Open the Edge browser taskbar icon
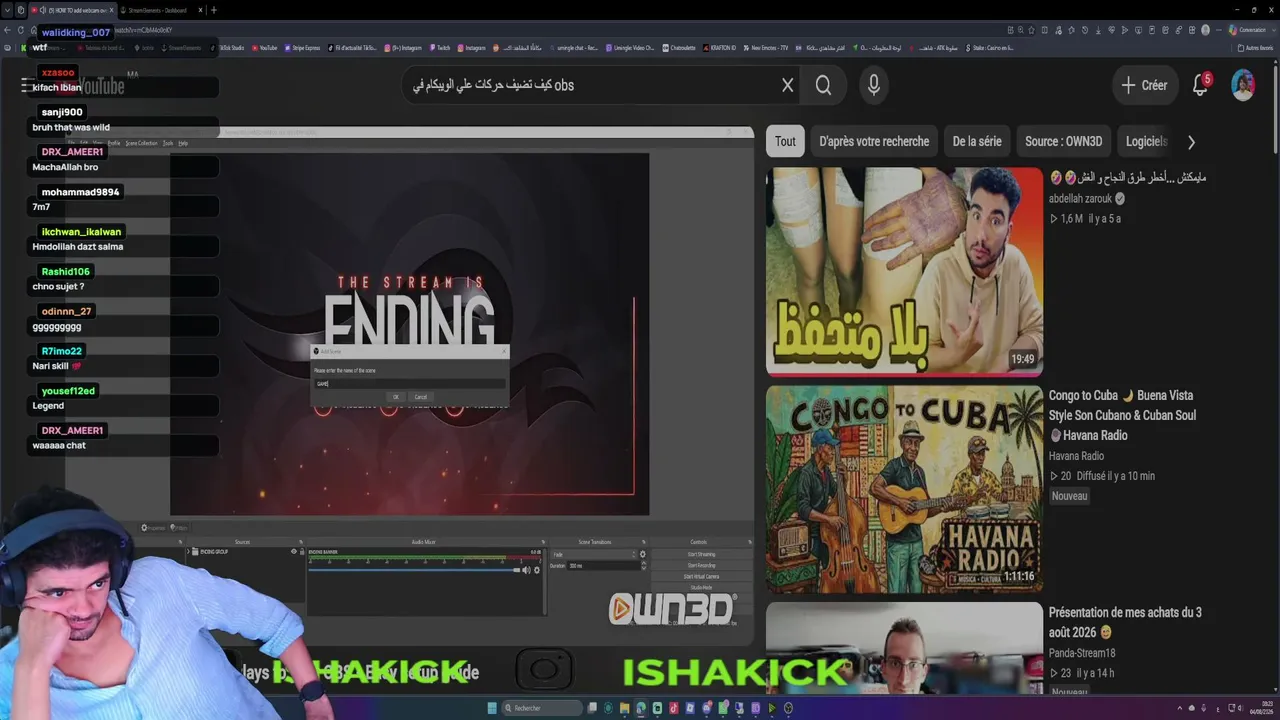Viewport: 1280px width, 720px height. [641, 708]
